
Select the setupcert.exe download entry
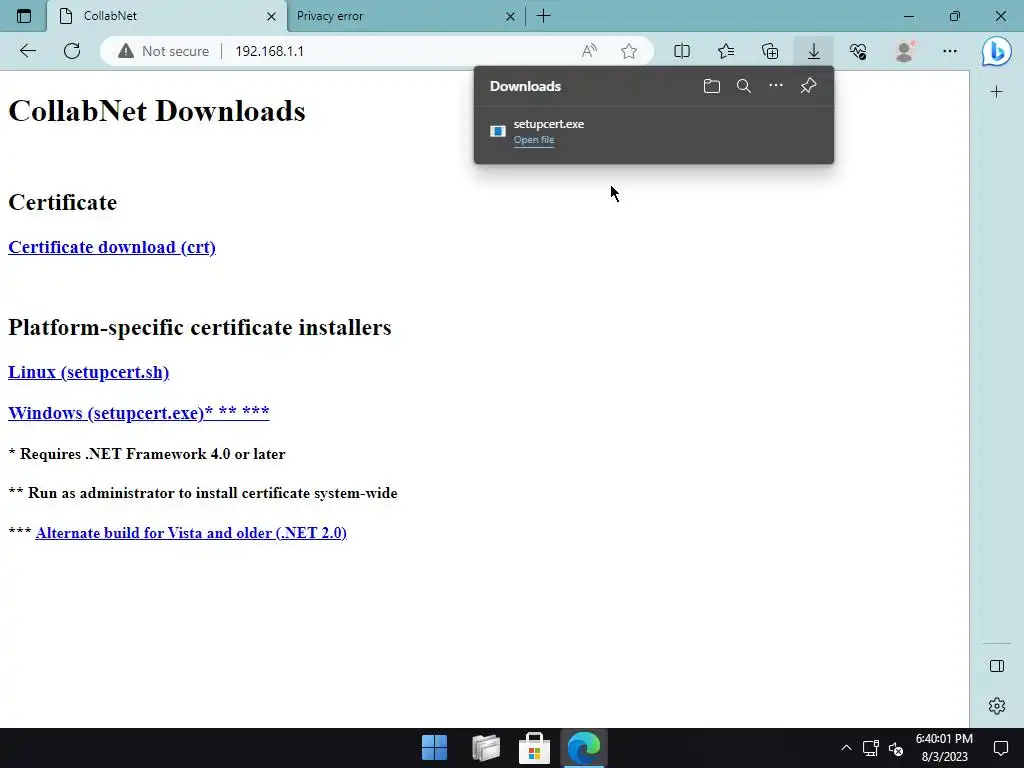tap(654, 131)
